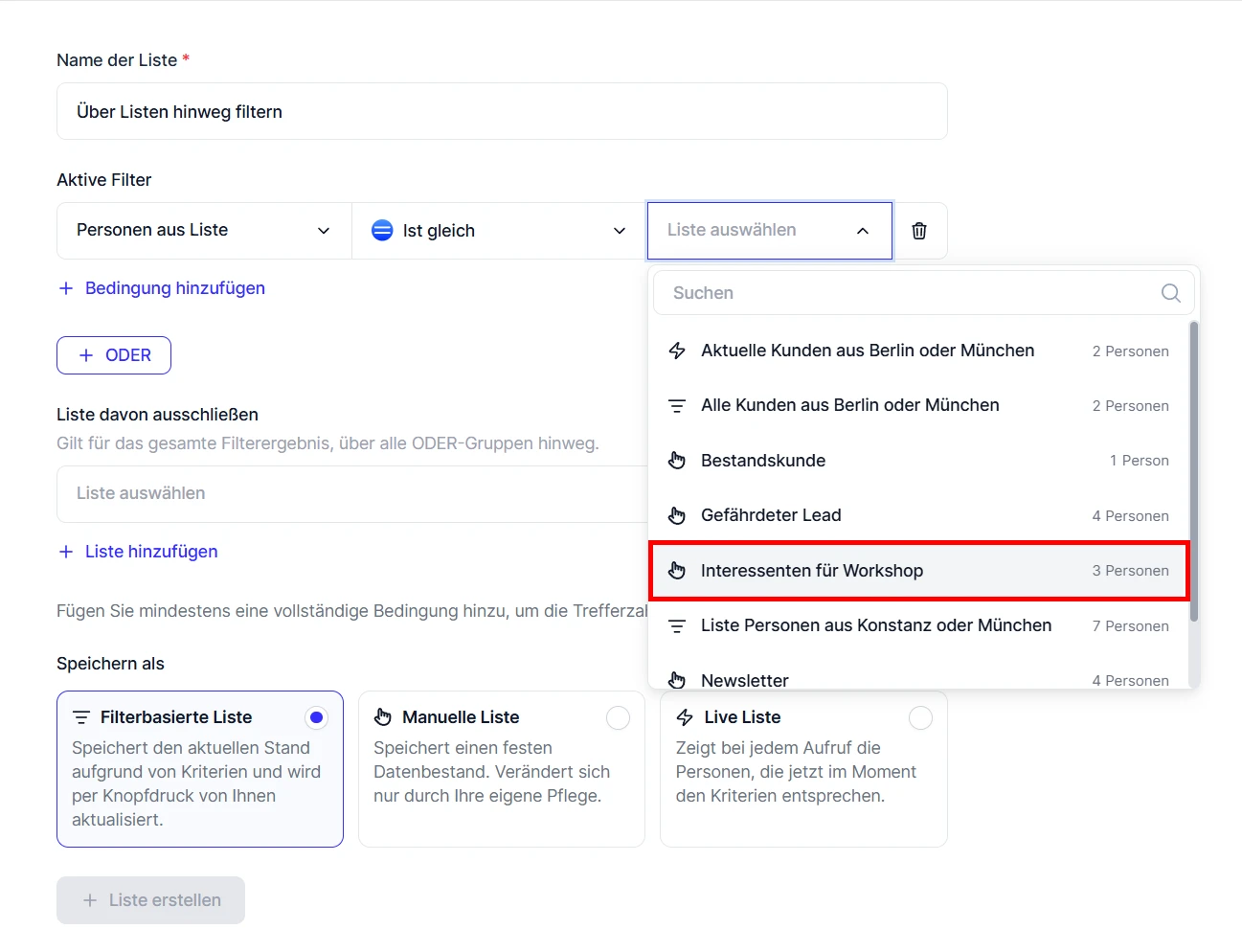Click the '7 Personen' count text
The width and height of the screenshot is (1242, 952).
coord(1130,626)
